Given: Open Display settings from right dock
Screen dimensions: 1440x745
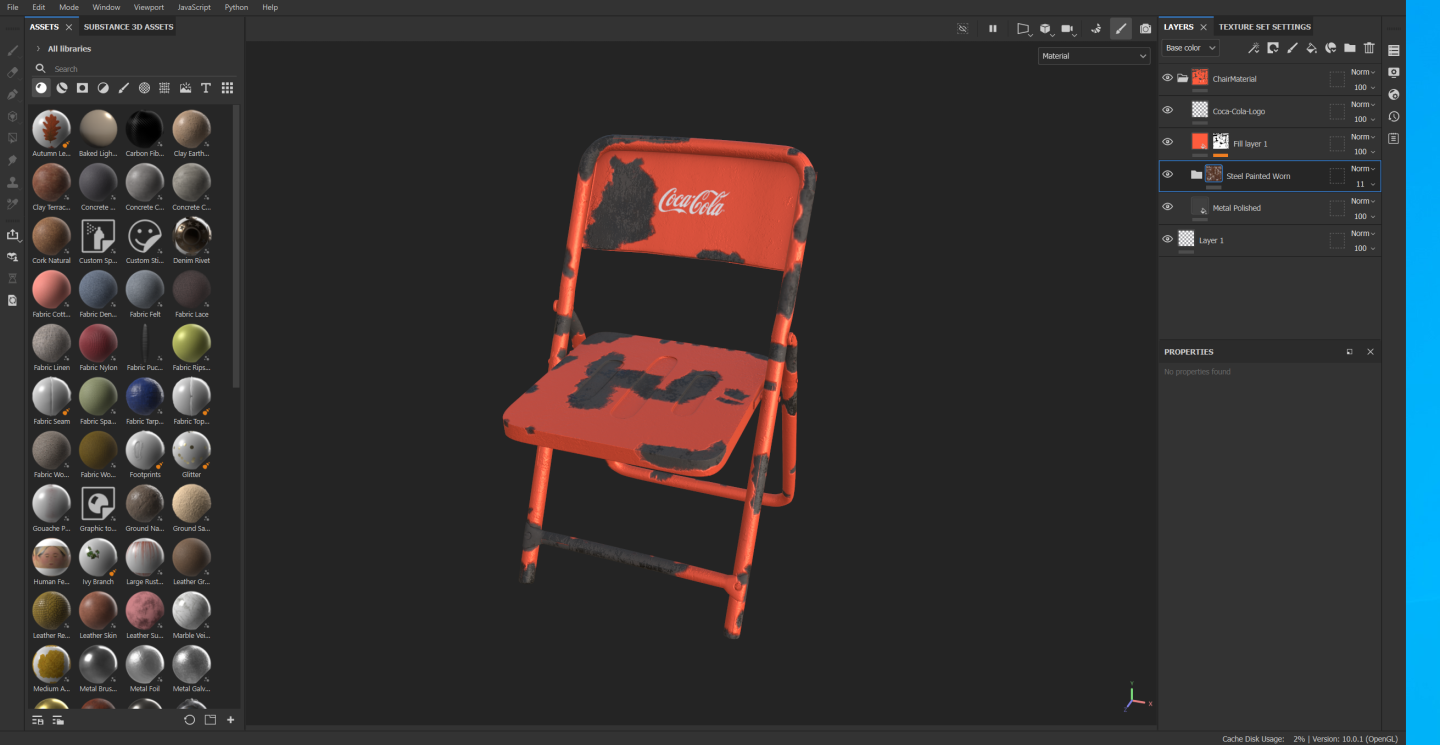Looking at the screenshot, I should pos(1394,72).
